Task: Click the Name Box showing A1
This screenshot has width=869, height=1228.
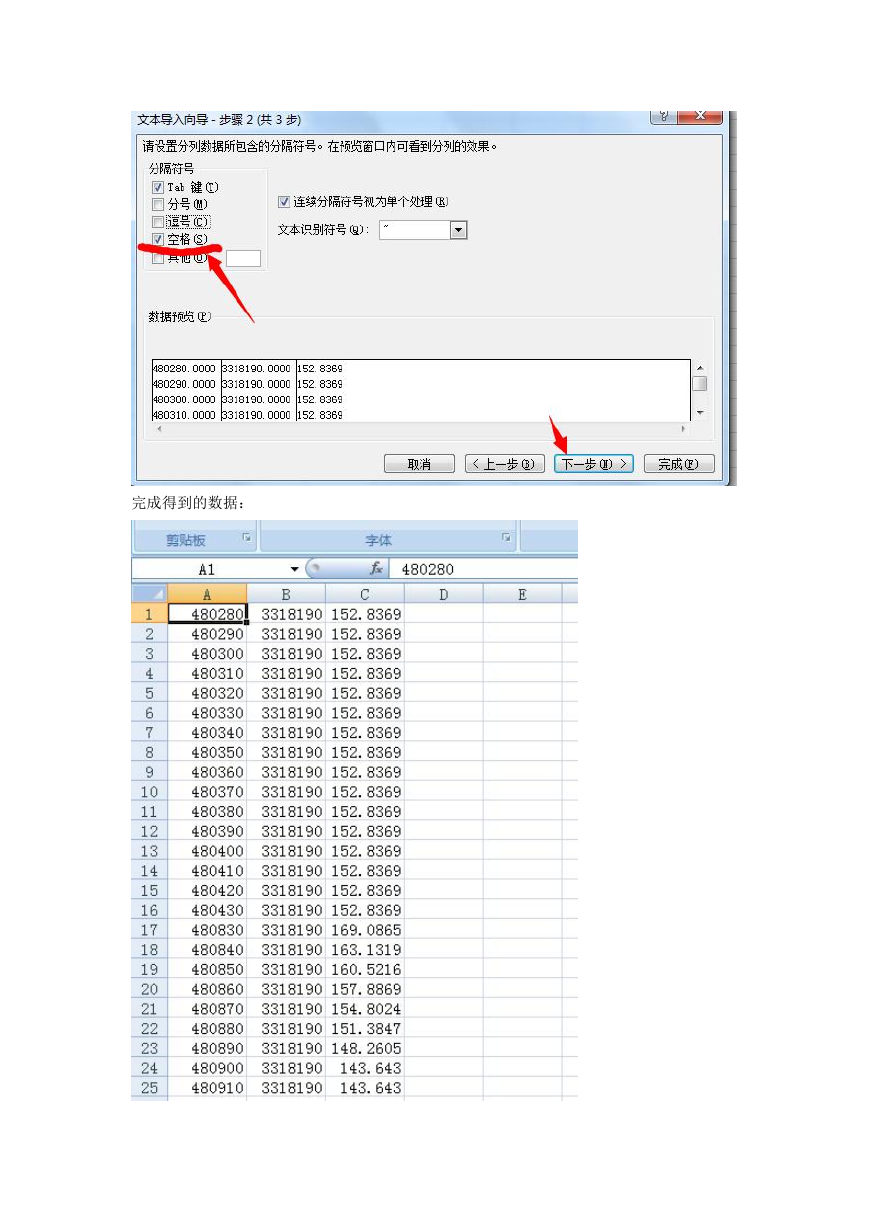Action: (x=209, y=569)
